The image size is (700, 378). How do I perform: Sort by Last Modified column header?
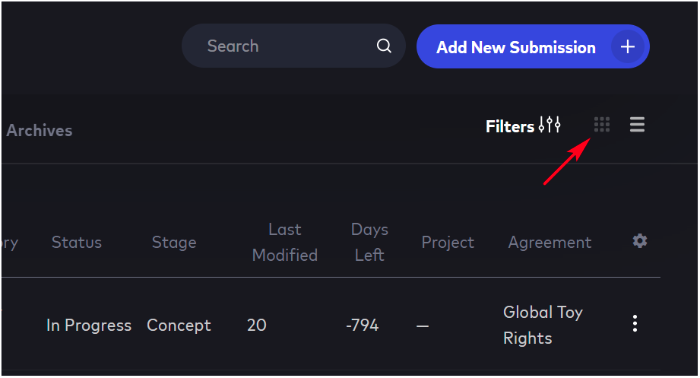[x=285, y=242]
